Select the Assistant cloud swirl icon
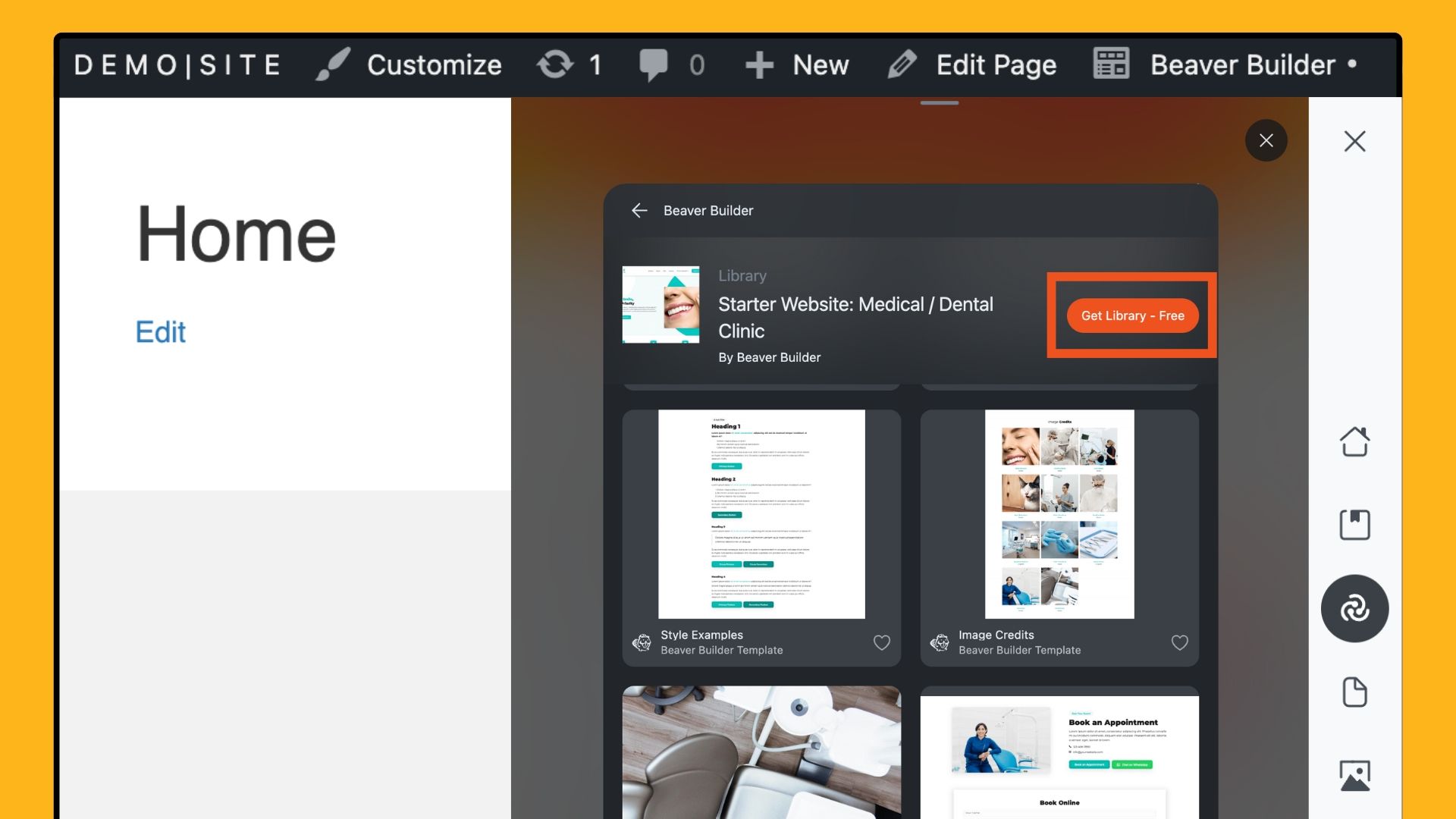This screenshot has height=819, width=1456. point(1354,608)
